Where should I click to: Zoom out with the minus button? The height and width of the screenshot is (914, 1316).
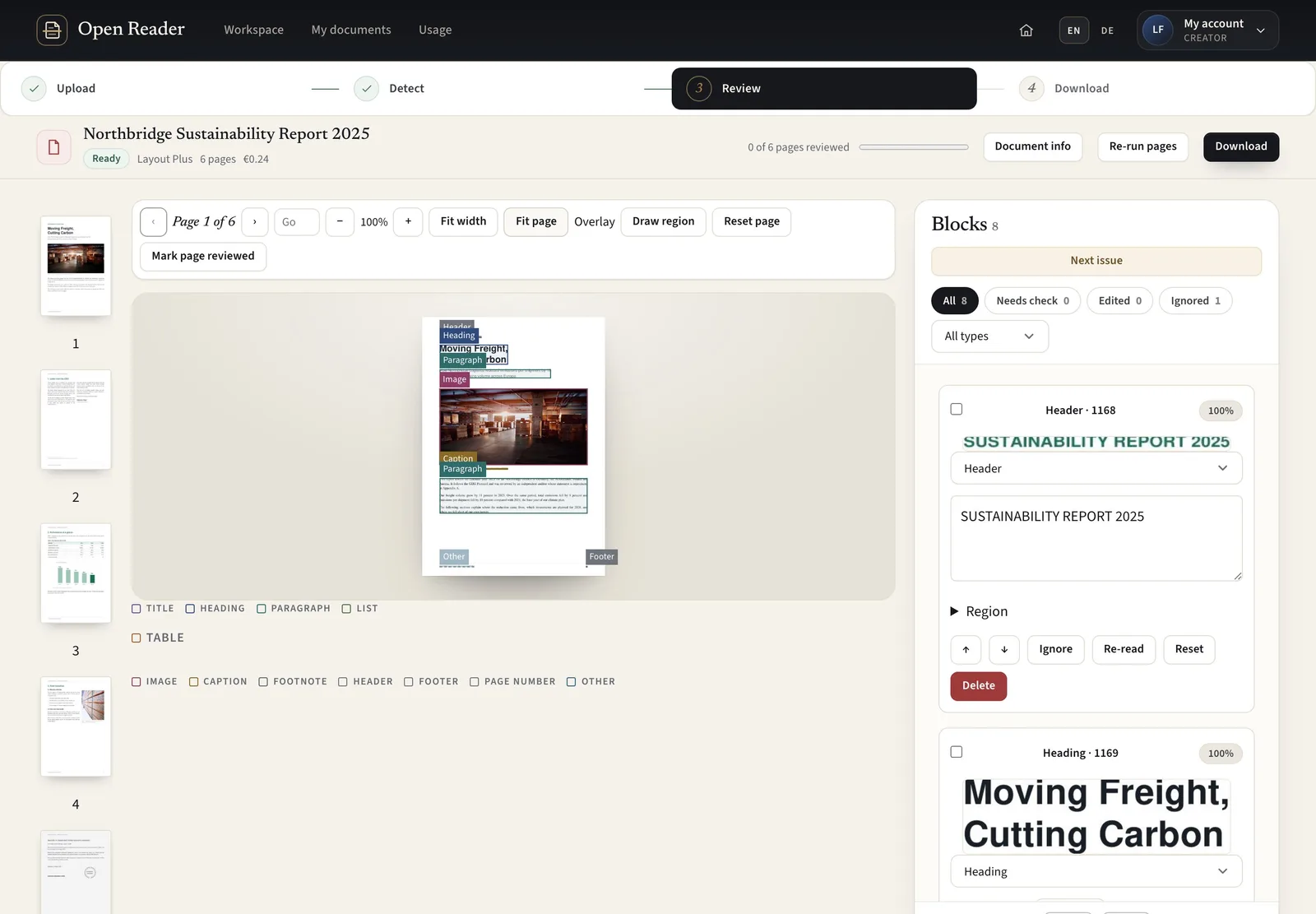pyautogui.click(x=340, y=222)
